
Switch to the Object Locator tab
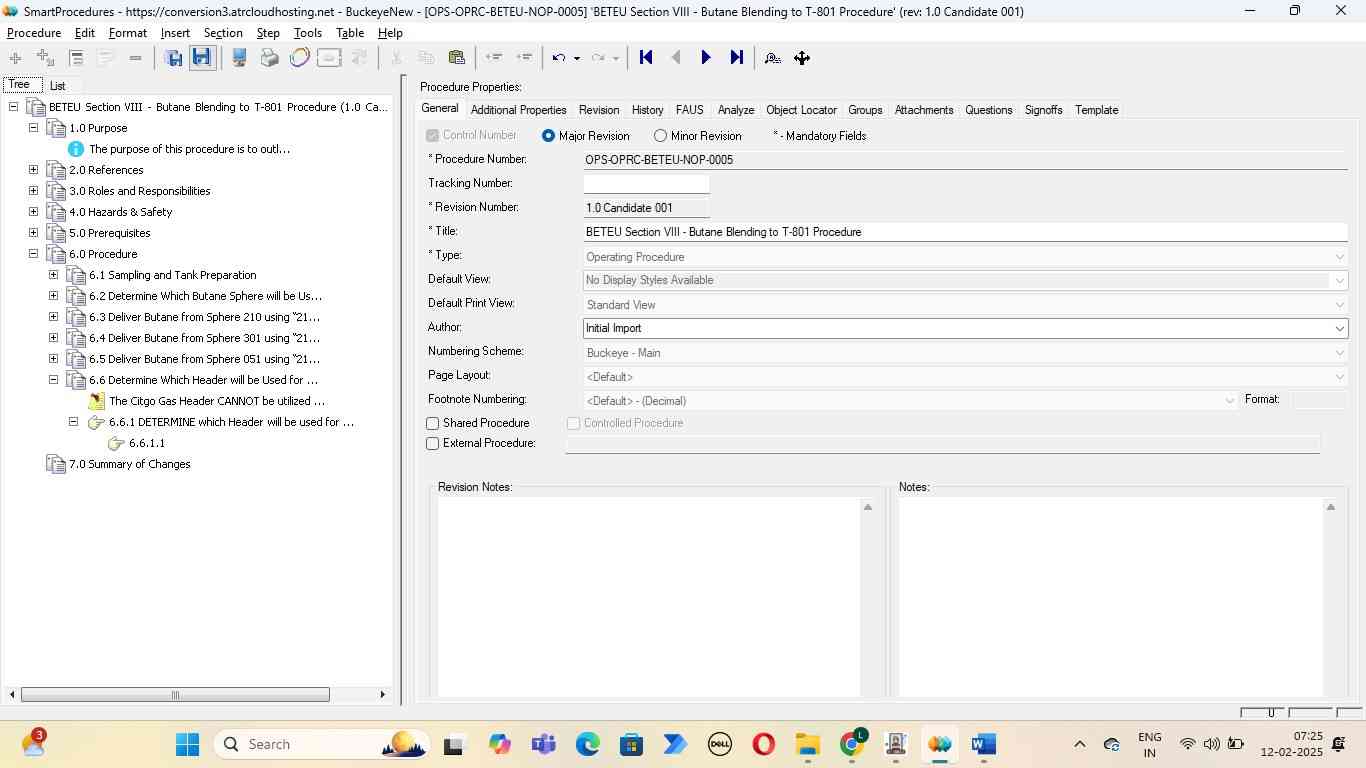click(x=801, y=110)
